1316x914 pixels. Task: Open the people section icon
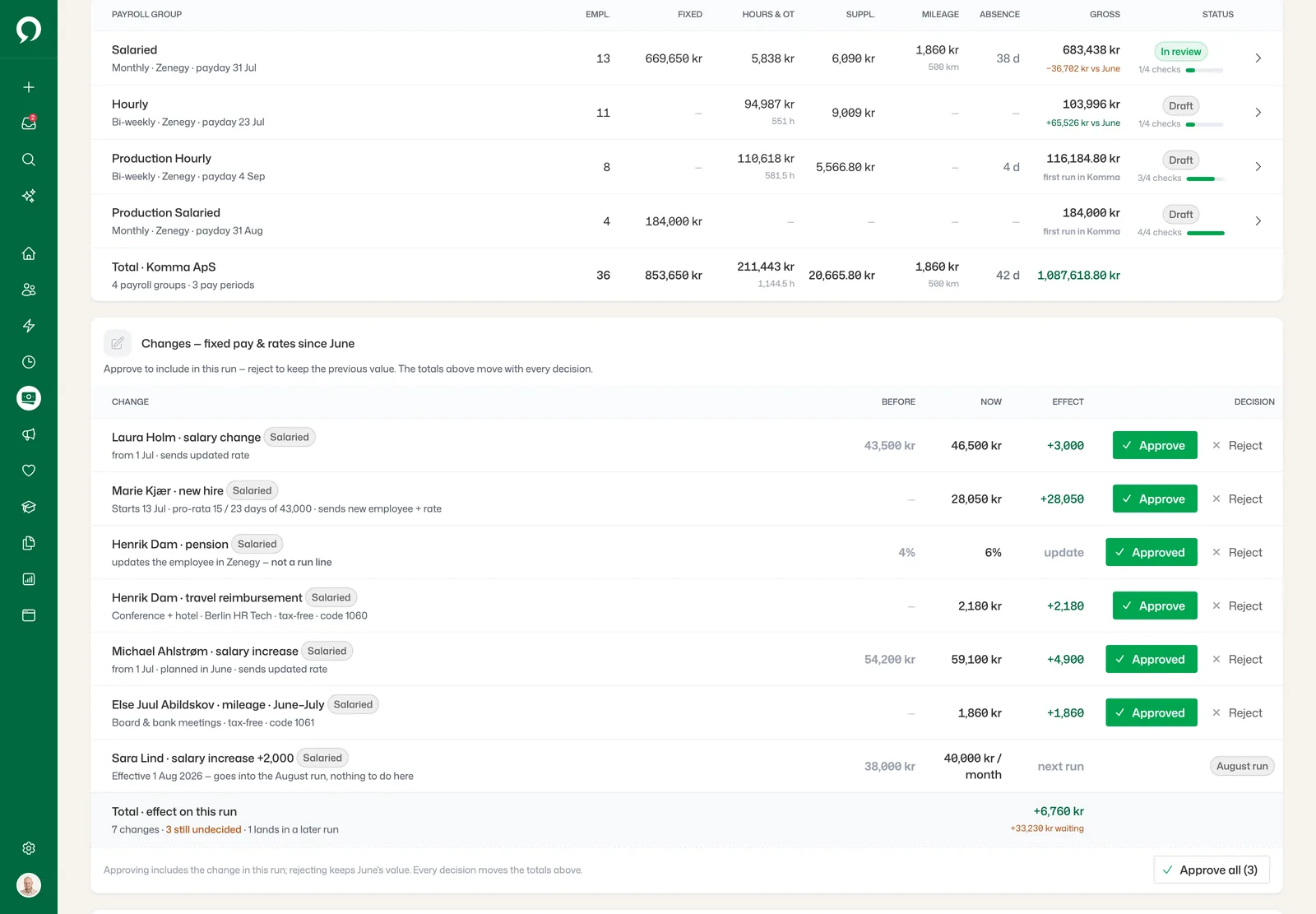29,290
